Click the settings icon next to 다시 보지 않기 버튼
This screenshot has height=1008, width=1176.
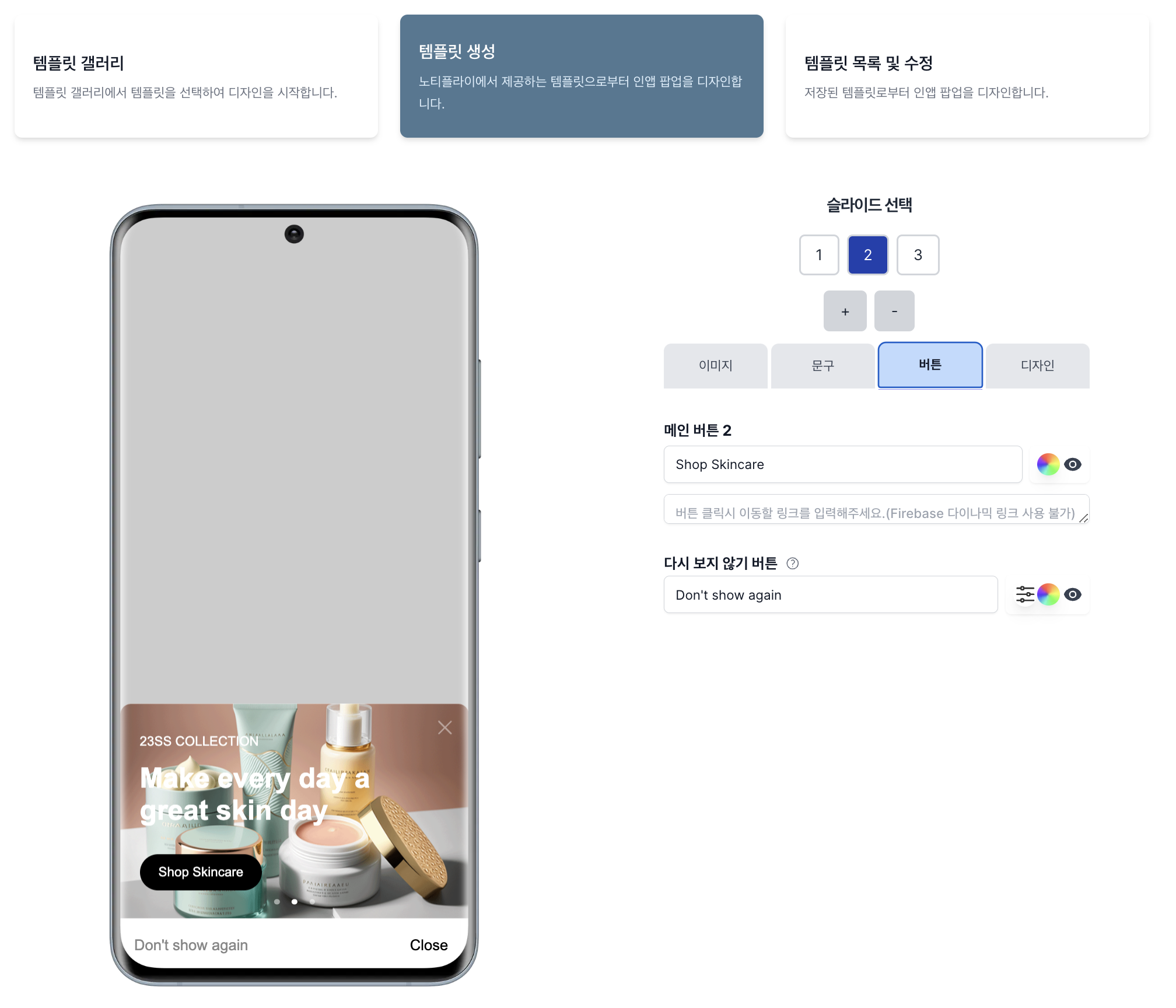[x=1024, y=594]
